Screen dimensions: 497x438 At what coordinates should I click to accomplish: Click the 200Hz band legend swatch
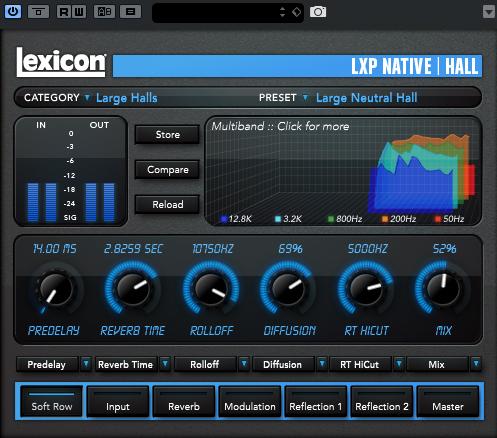pyautogui.click(x=385, y=219)
